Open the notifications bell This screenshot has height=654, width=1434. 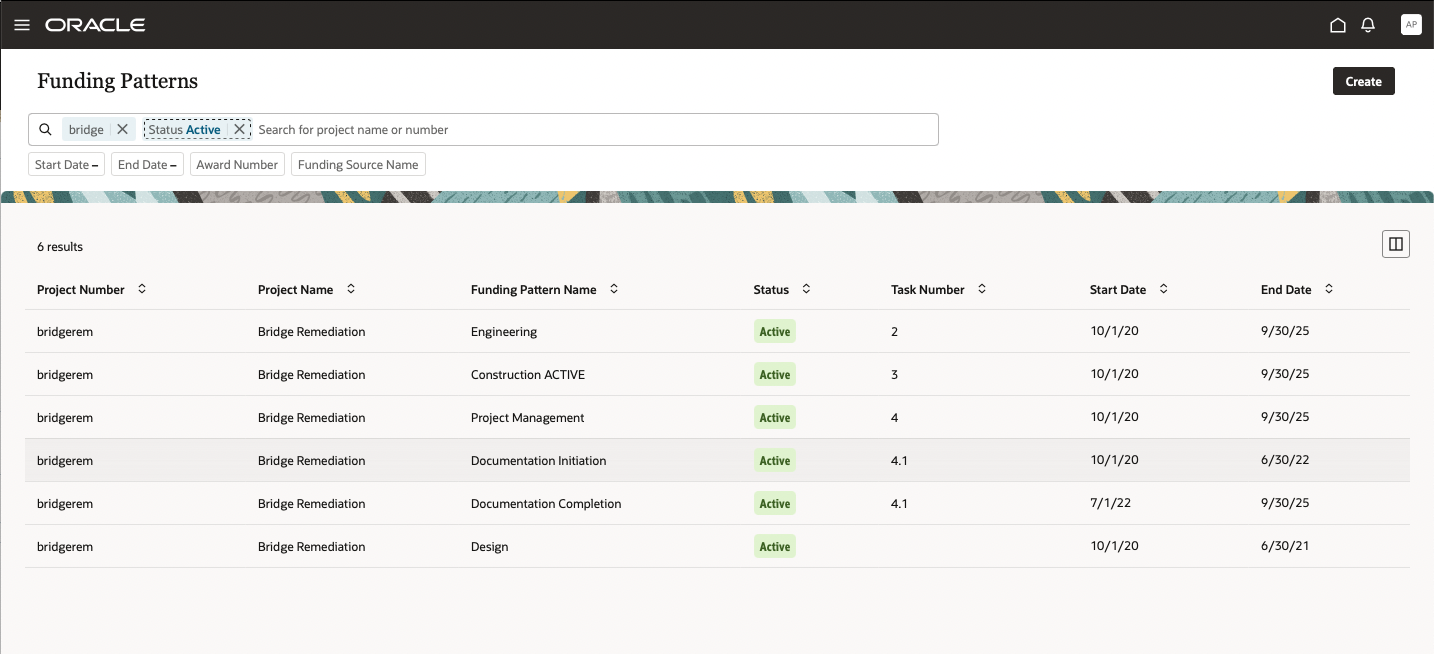pos(1369,25)
